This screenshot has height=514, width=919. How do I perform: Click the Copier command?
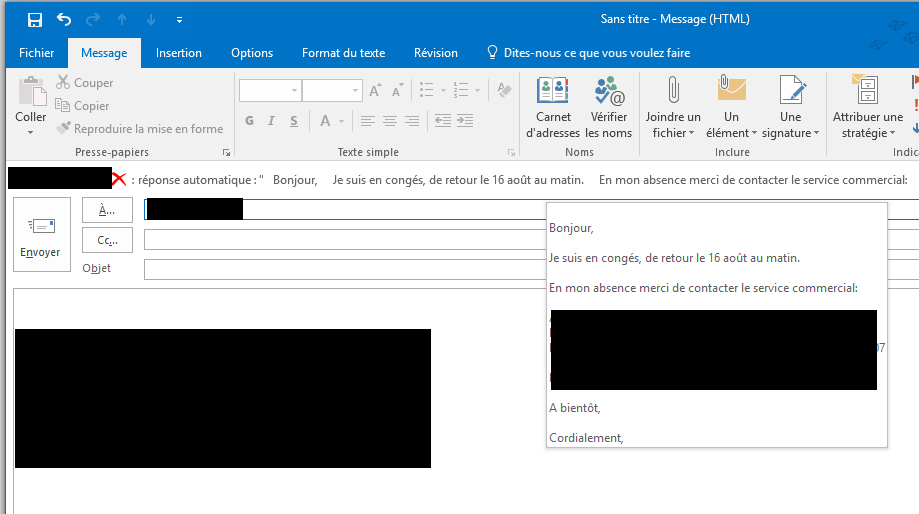click(83, 106)
